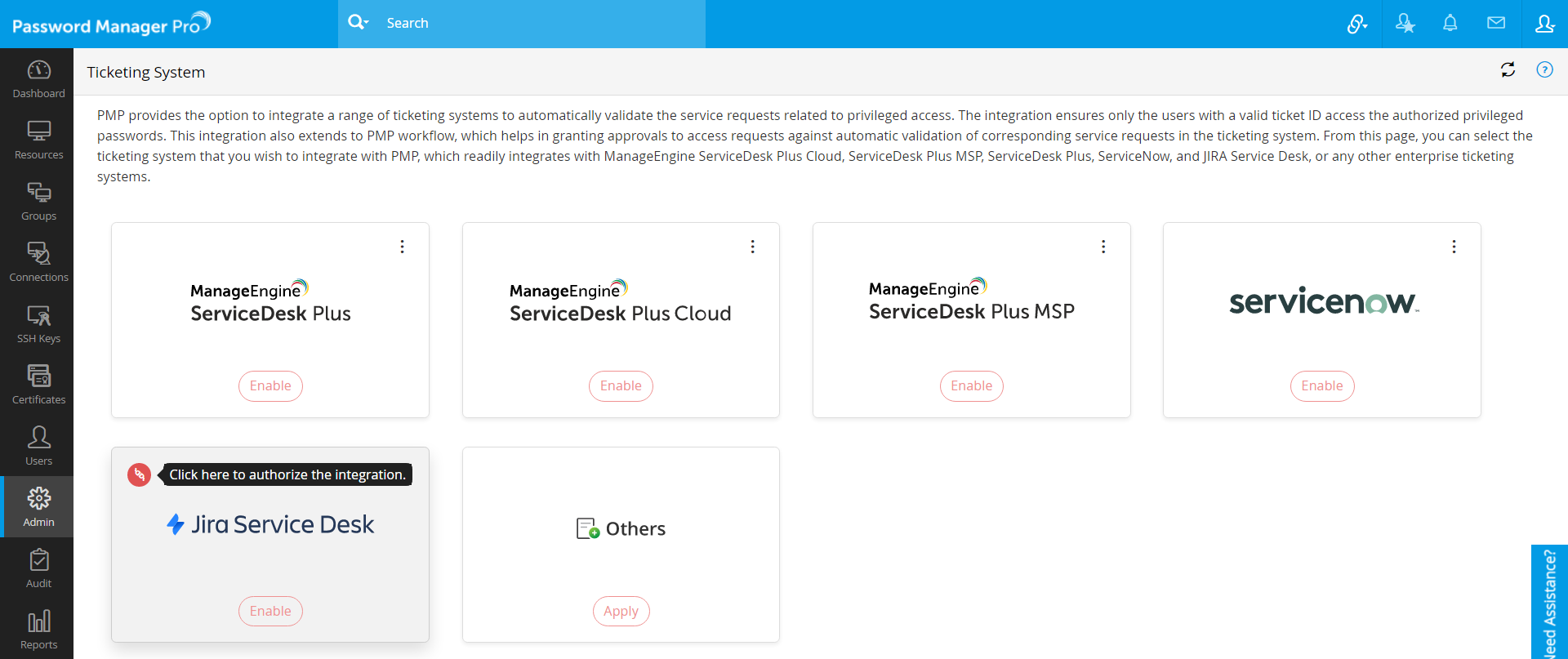This screenshot has height=659, width=1568.
Task: Click the user-star icon in header
Action: point(1405,24)
